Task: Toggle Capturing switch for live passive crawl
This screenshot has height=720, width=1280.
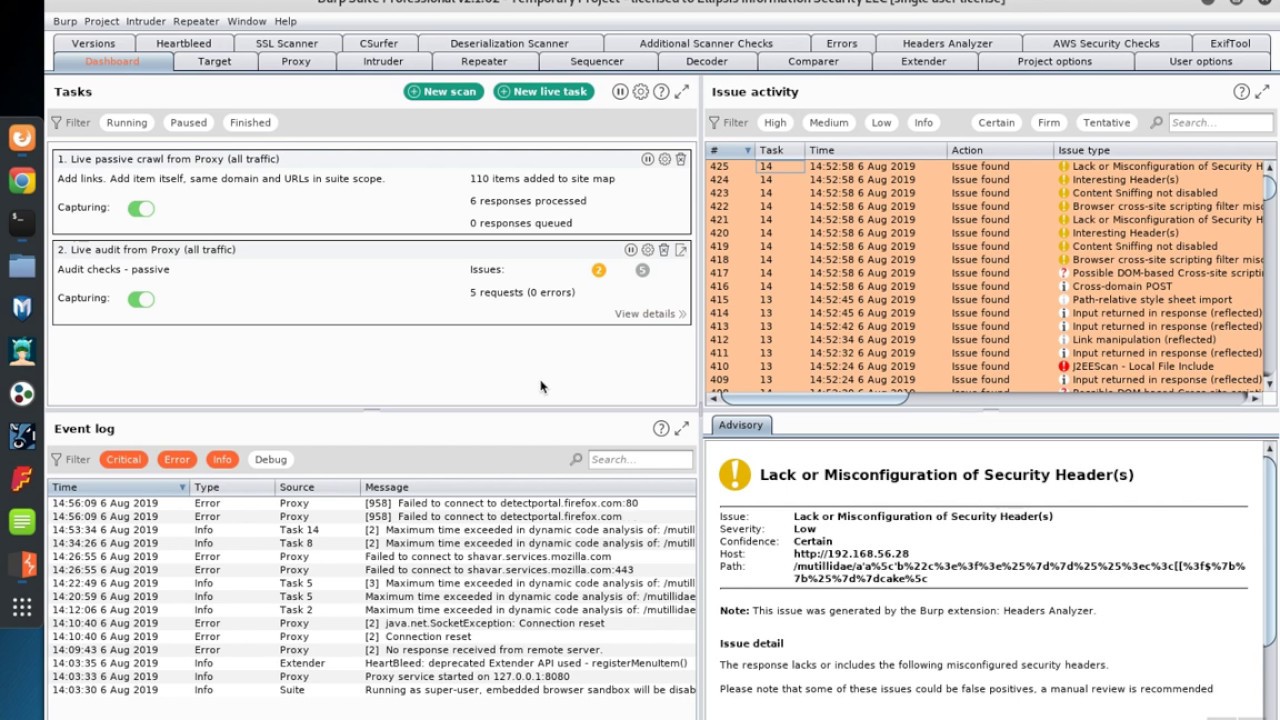Action: coord(141,208)
